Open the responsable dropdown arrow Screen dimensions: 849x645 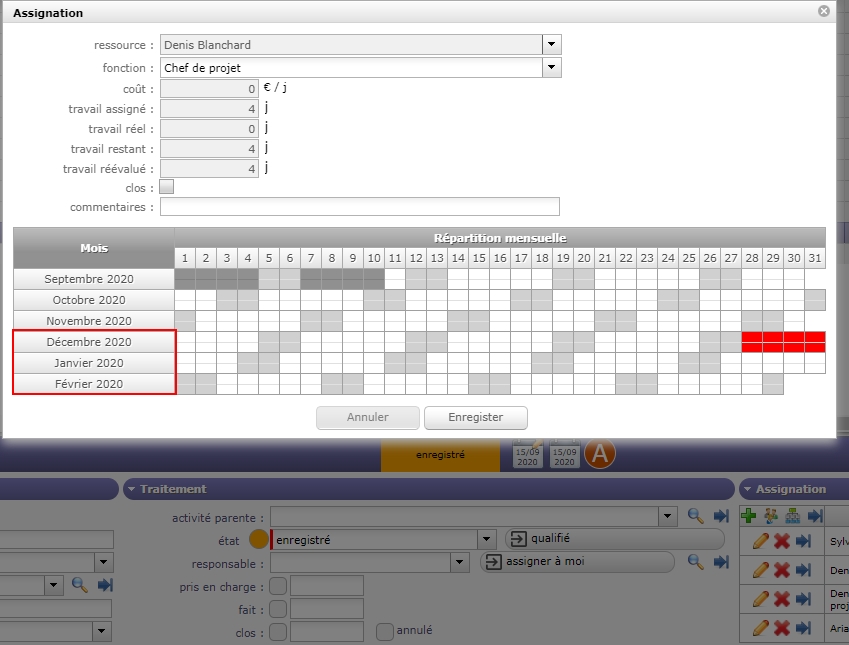click(x=459, y=562)
